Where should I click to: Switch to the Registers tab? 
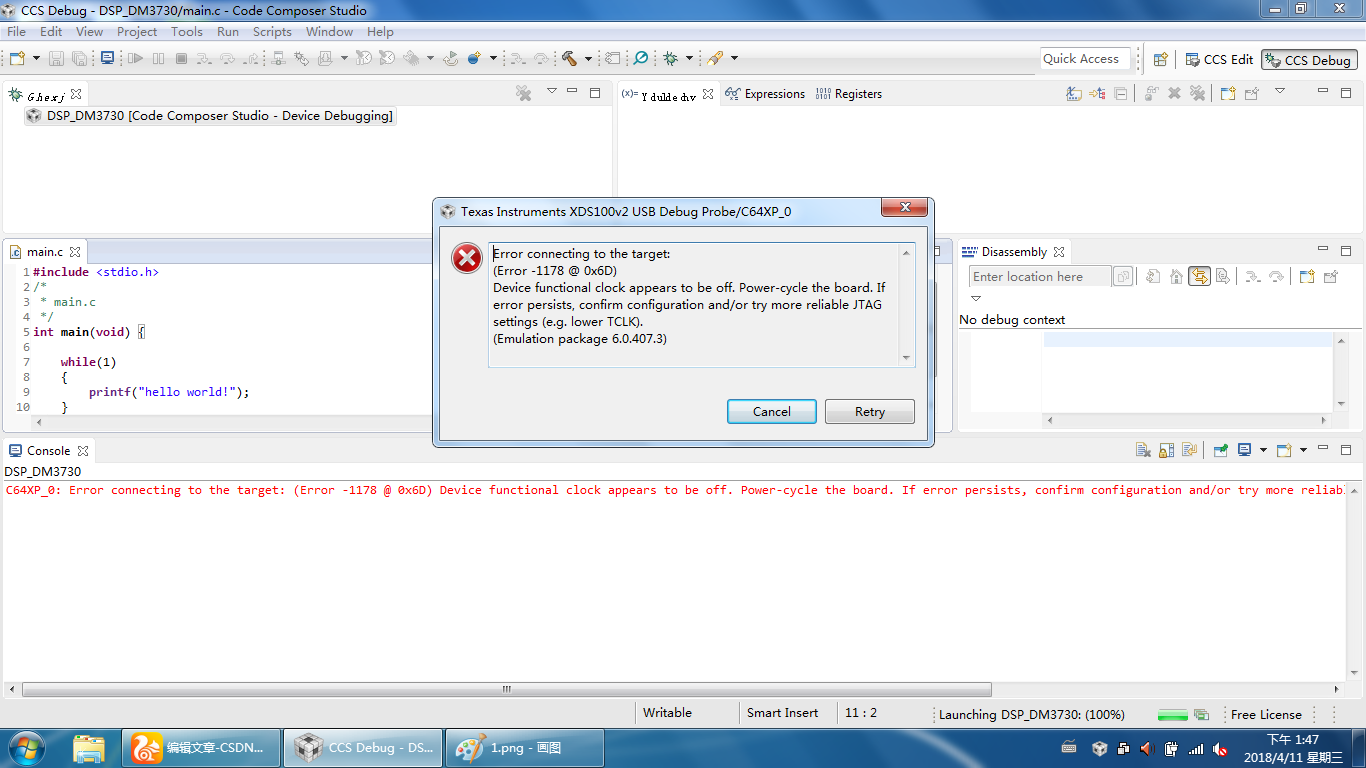849,94
